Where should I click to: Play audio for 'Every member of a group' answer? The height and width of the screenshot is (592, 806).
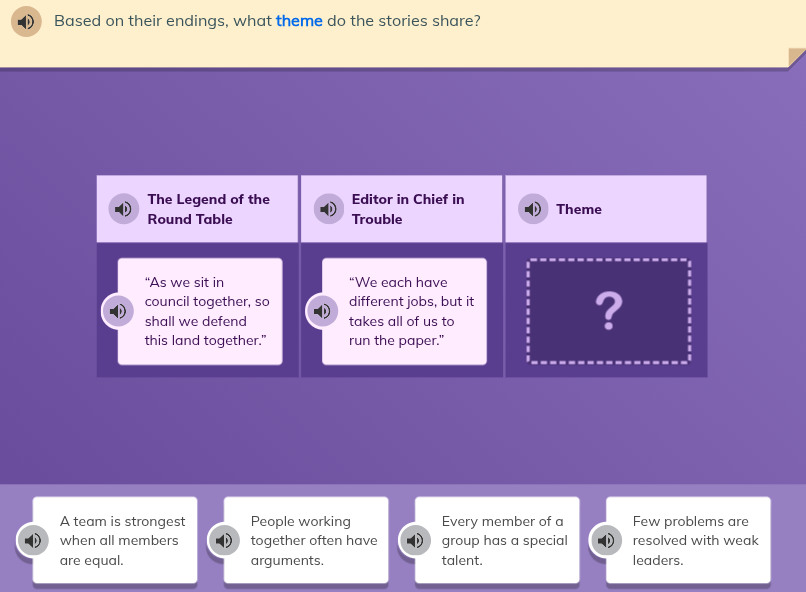point(415,540)
